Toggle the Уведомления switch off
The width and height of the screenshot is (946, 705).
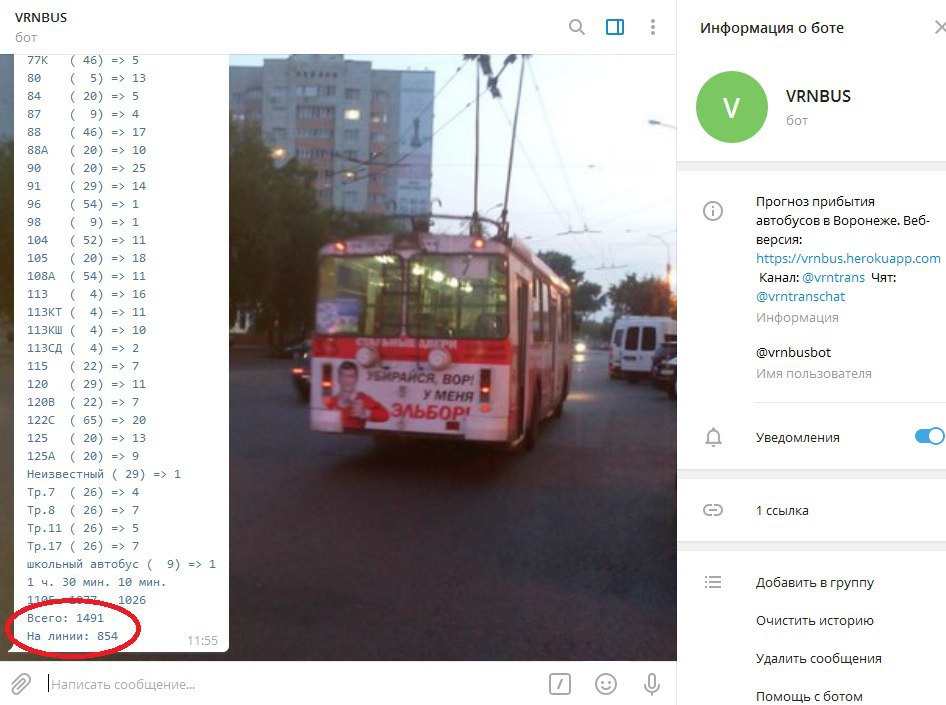tap(929, 436)
